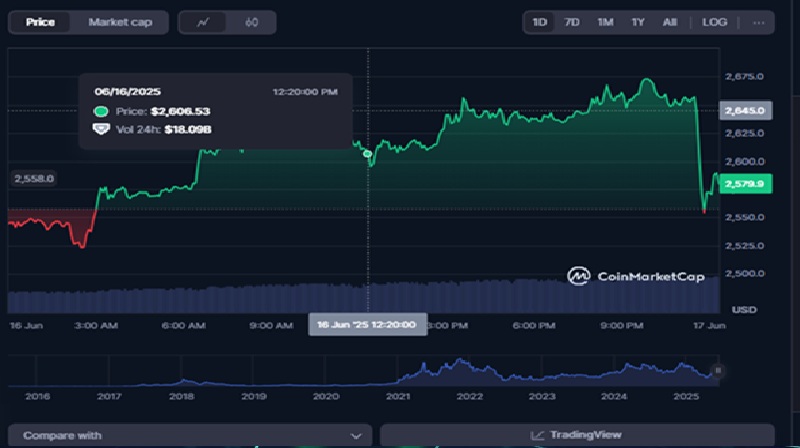Grab the range slider handle near 2025
800x448 pixels.
[x=717, y=371]
